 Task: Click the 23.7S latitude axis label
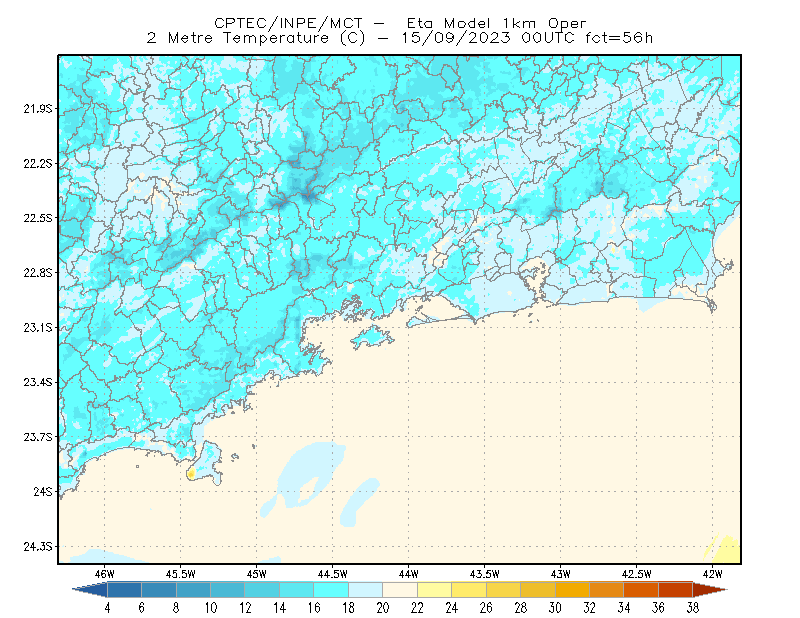point(38,437)
